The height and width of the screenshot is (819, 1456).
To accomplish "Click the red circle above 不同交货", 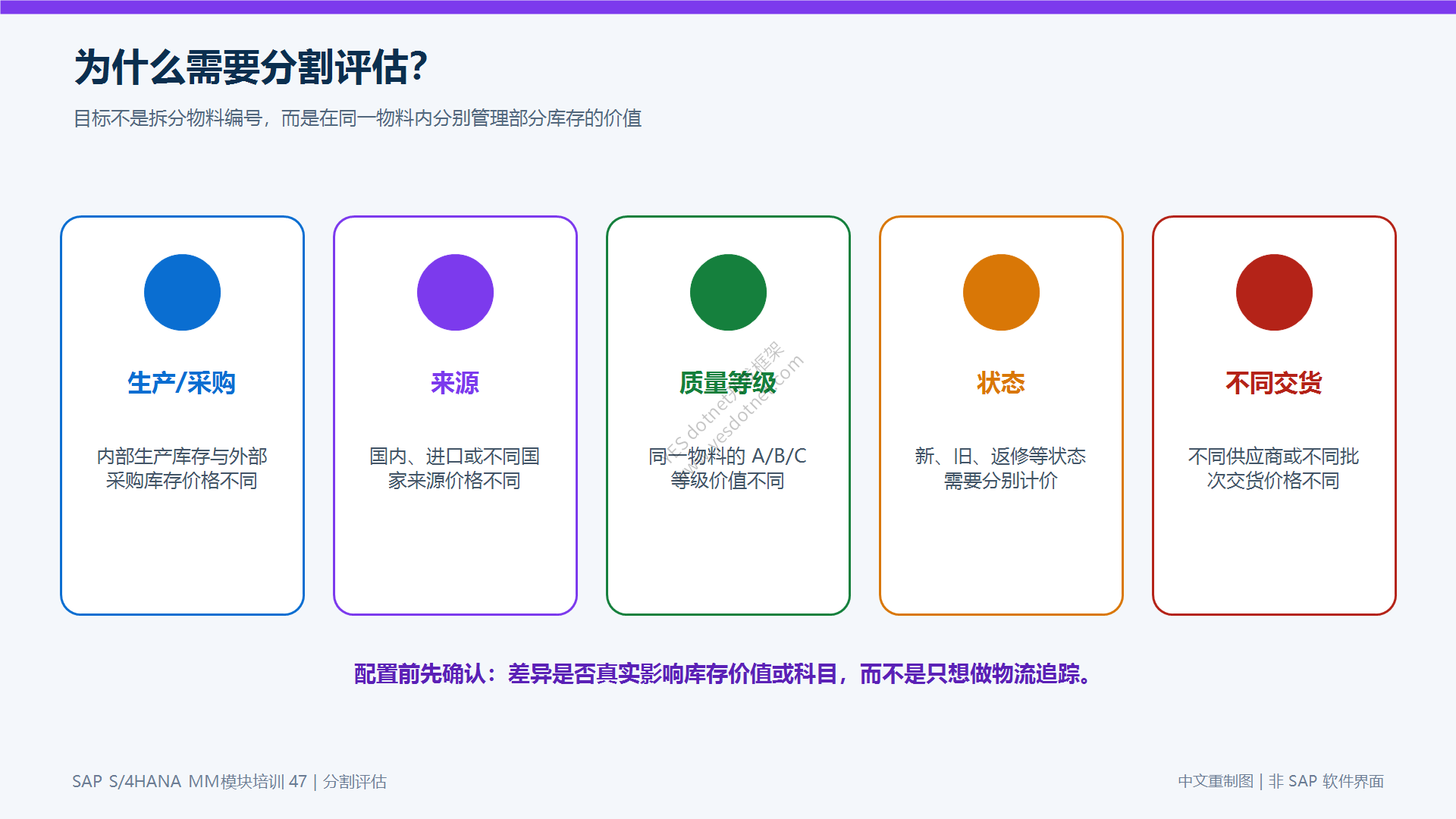I will pyautogui.click(x=1274, y=292).
